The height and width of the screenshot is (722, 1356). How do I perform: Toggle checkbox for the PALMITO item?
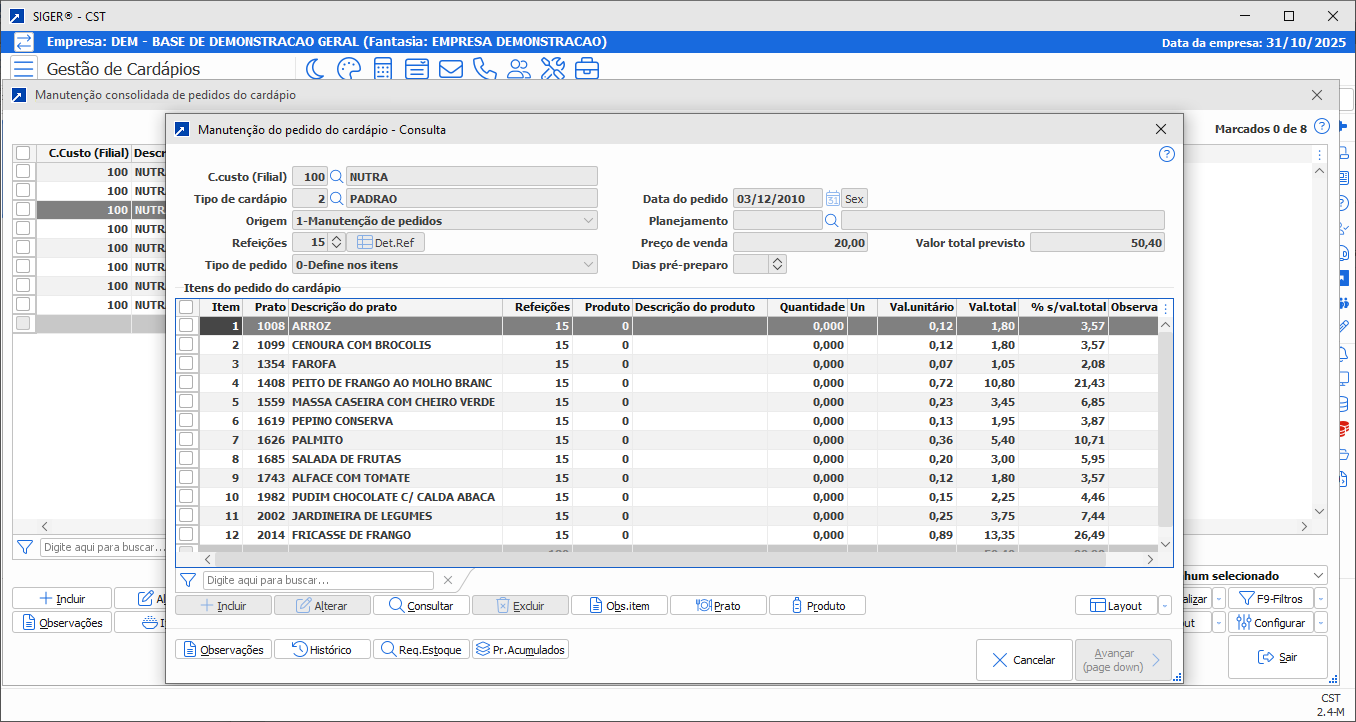click(186, 440)
